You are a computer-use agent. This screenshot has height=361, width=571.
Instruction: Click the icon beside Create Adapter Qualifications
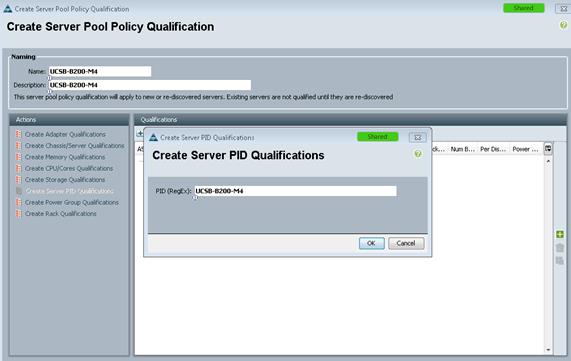19,134
